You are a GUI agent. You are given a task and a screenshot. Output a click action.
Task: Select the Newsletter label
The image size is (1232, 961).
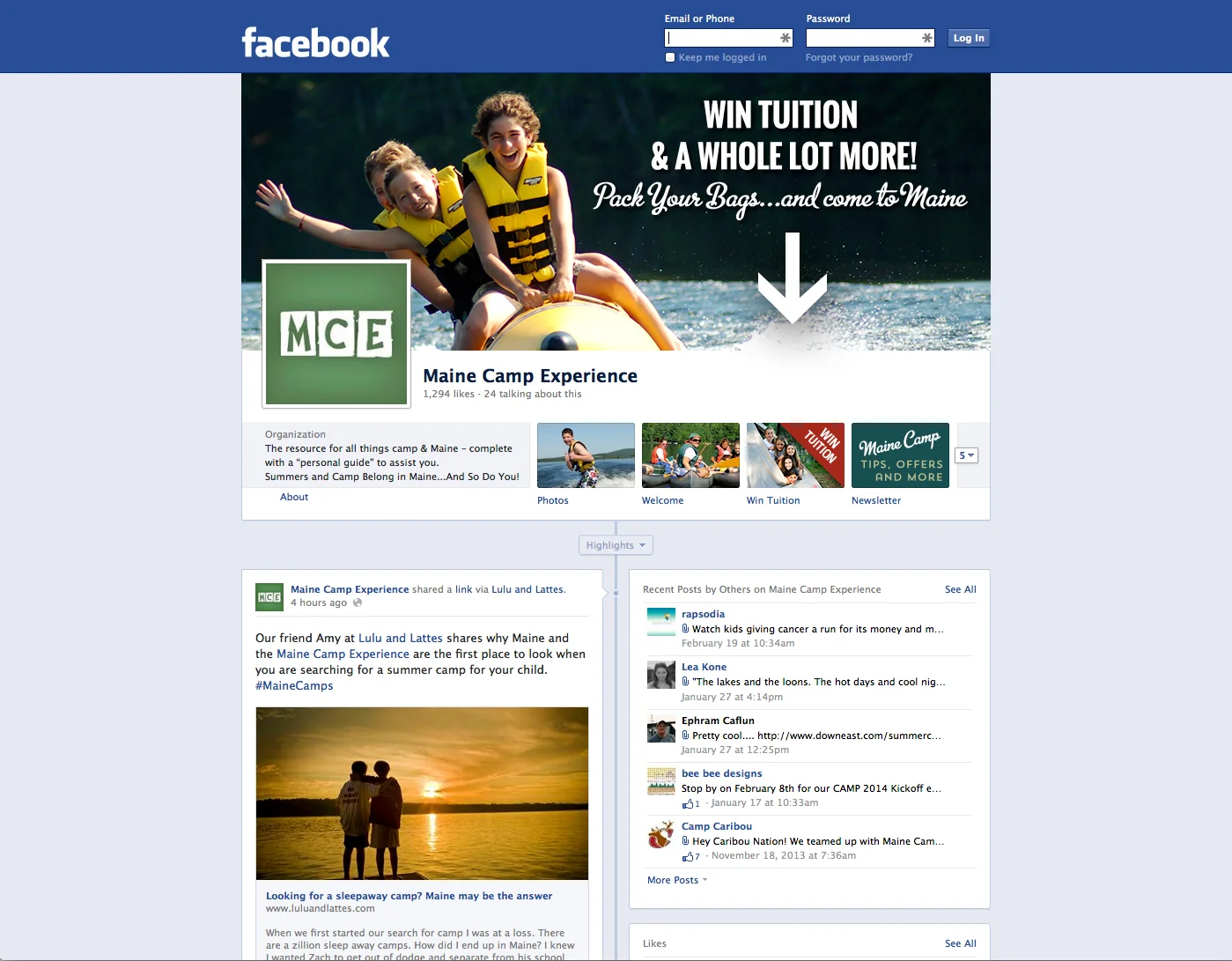point(876,500)
